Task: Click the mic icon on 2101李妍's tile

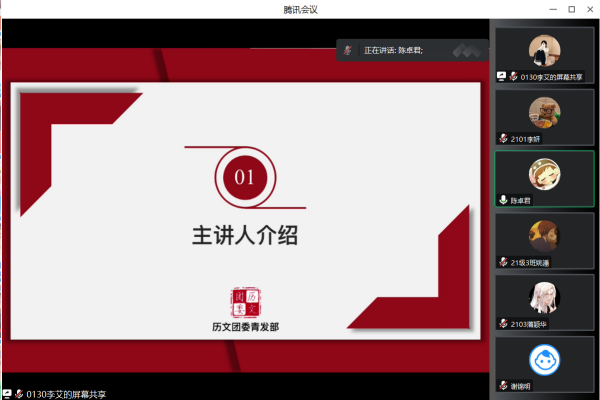Action: (x=504, y=138)
